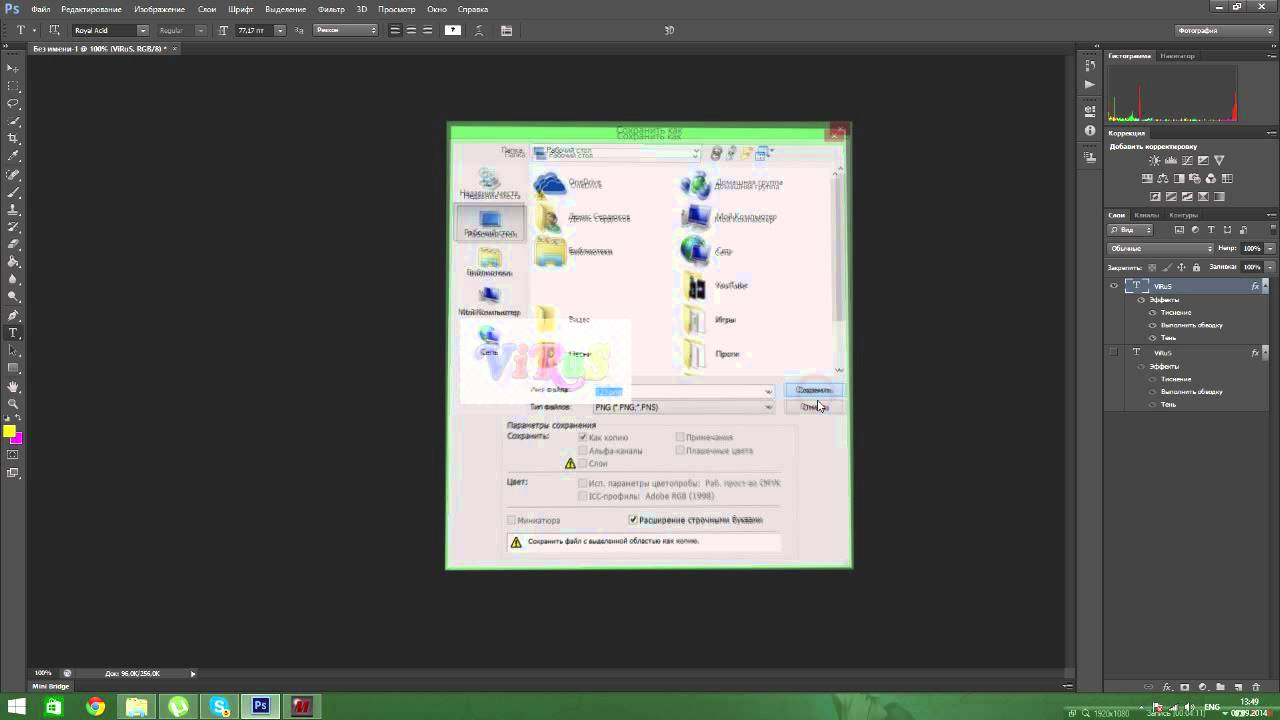Image resolution: width=1280 pixels, height=720 pixels.
Task: Open Google Chrome from the taskbar
Action: (95, 707)
